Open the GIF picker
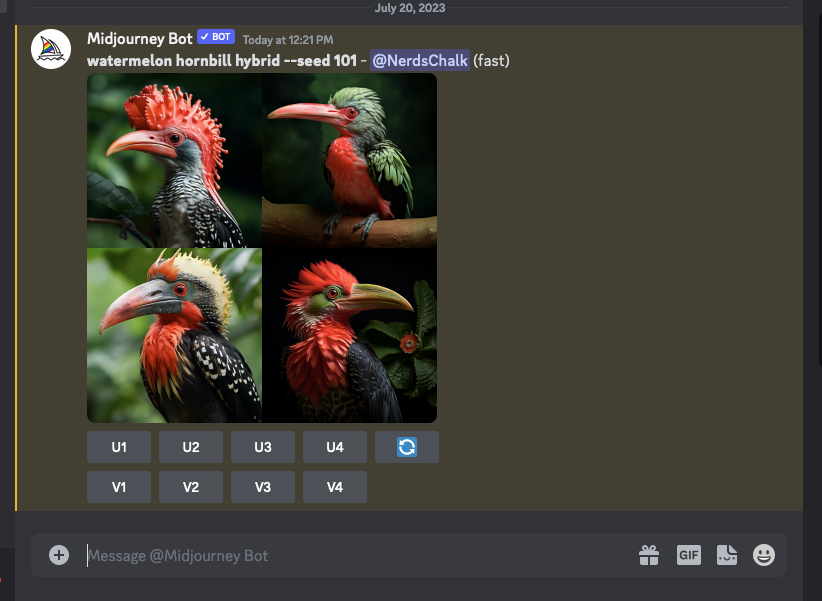This screenshot has height=601, width=822. [688, 555]
